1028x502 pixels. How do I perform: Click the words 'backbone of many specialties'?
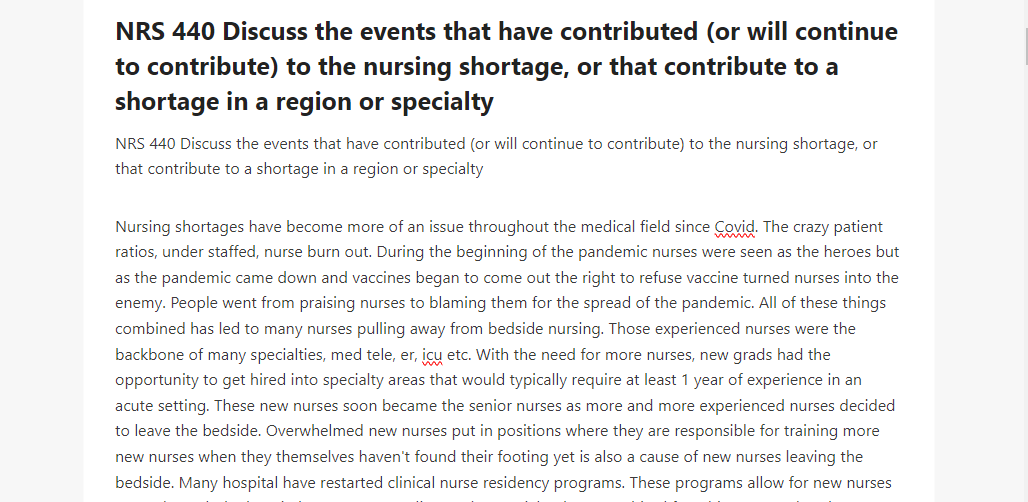[x=220, y=355]
